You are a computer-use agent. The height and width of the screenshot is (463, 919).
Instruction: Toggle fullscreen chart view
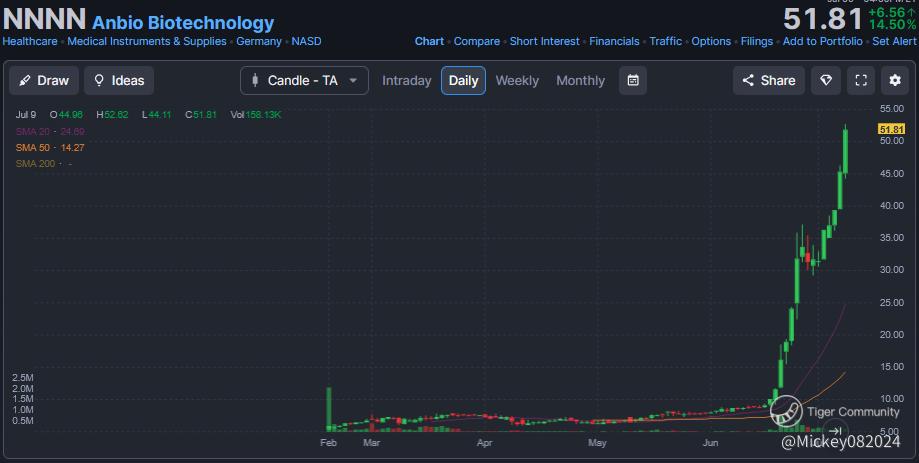click(861, 80)
